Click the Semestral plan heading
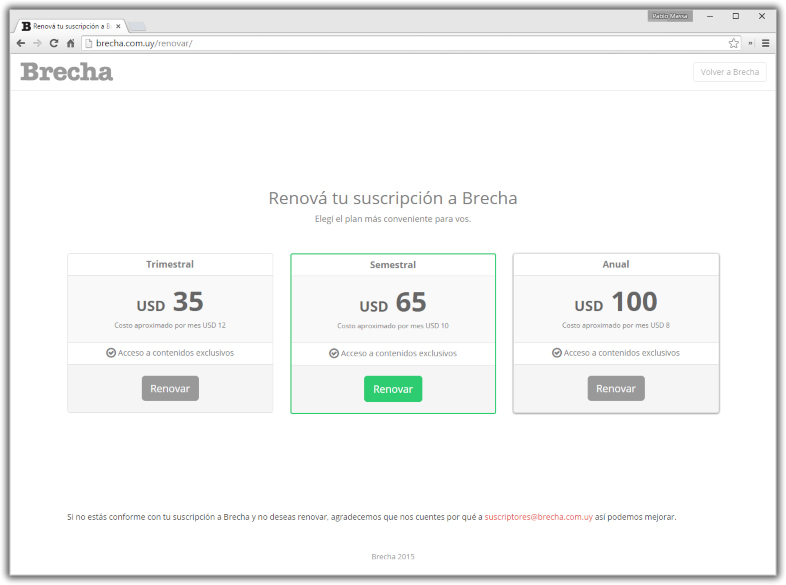 (x=393, y=265)
